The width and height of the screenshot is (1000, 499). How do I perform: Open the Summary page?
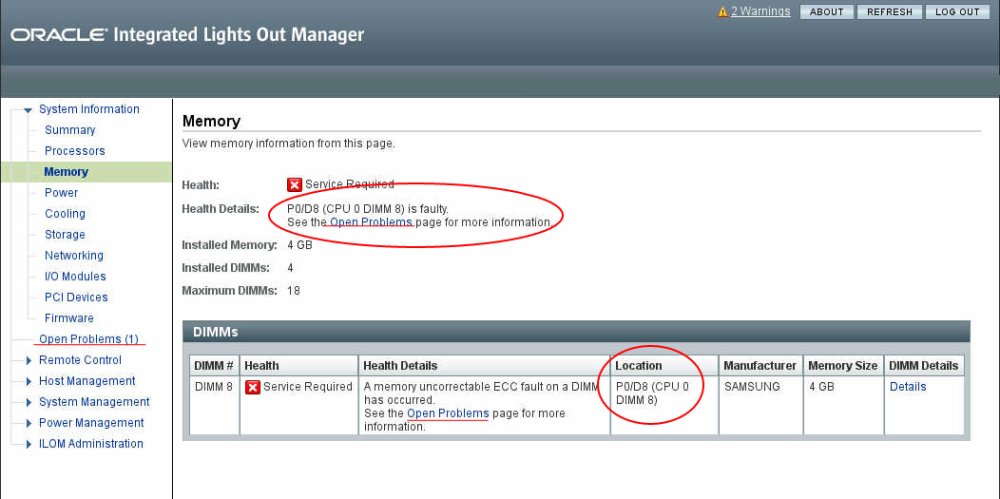[x=70, y=130]
